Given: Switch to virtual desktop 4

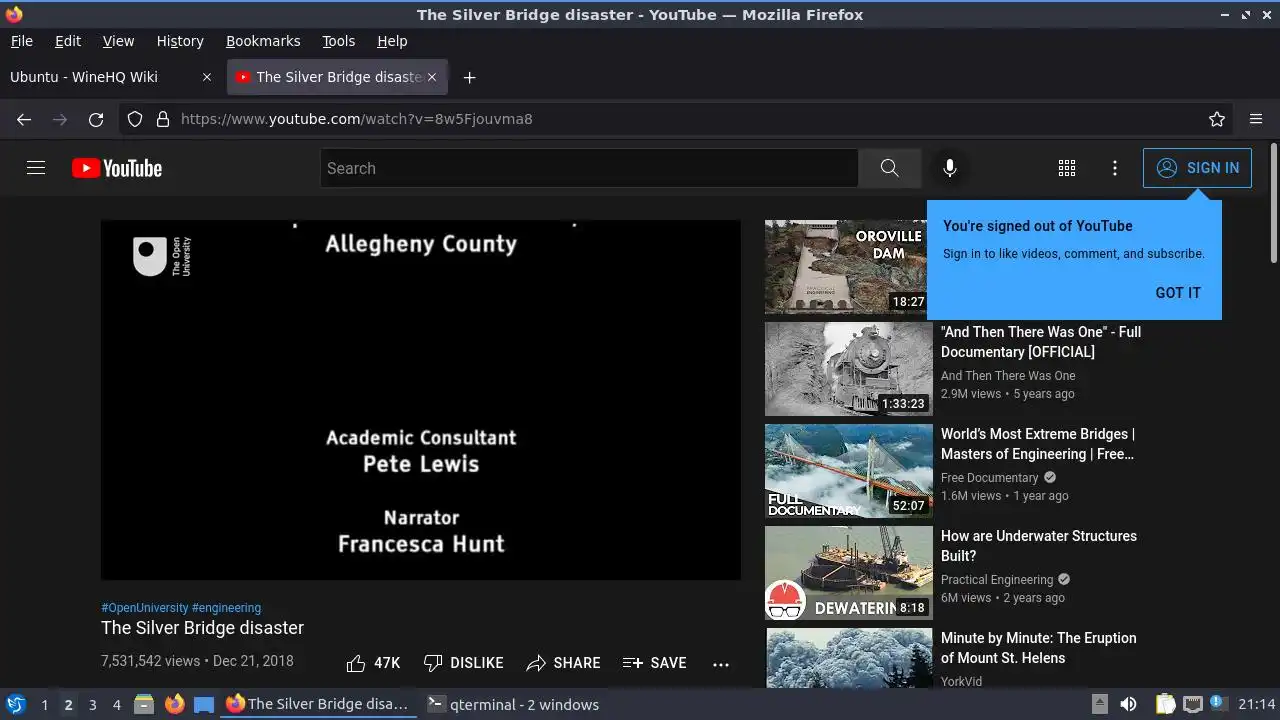Looking at the screenshot, I should [x=116, y=705].
